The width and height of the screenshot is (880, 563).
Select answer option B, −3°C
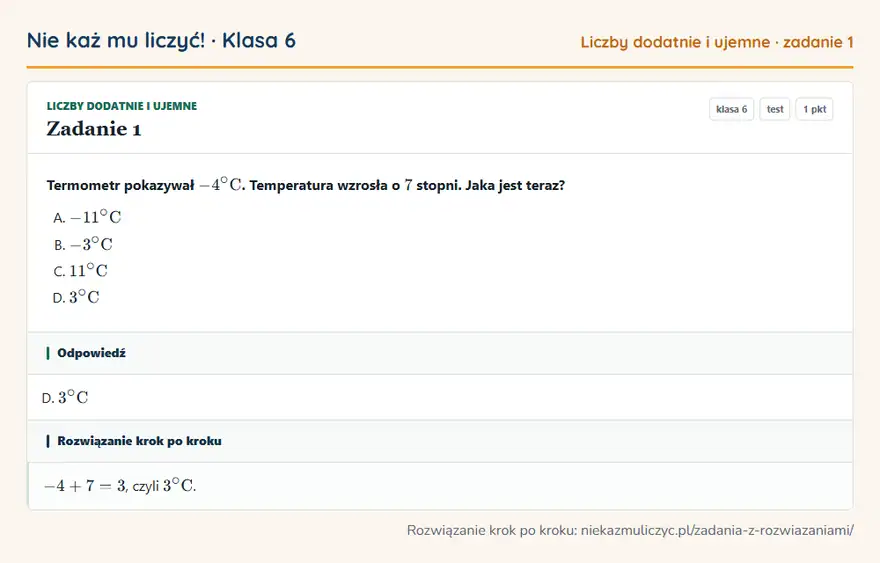(83, 244)
